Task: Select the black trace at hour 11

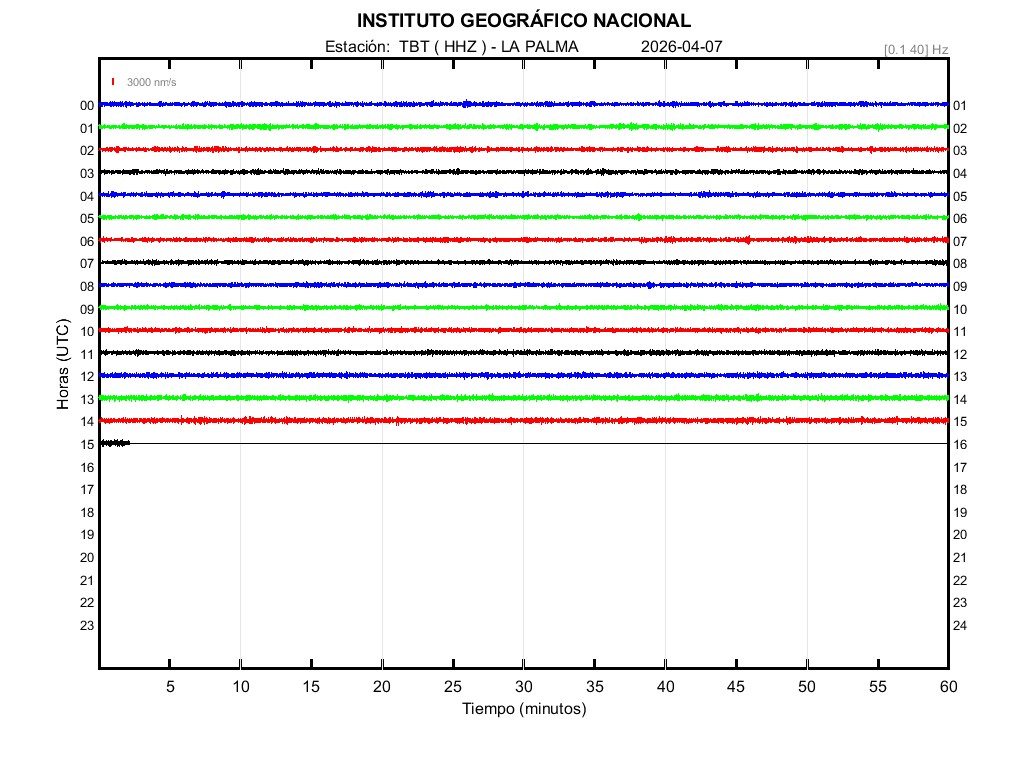Action: point(523,352)
